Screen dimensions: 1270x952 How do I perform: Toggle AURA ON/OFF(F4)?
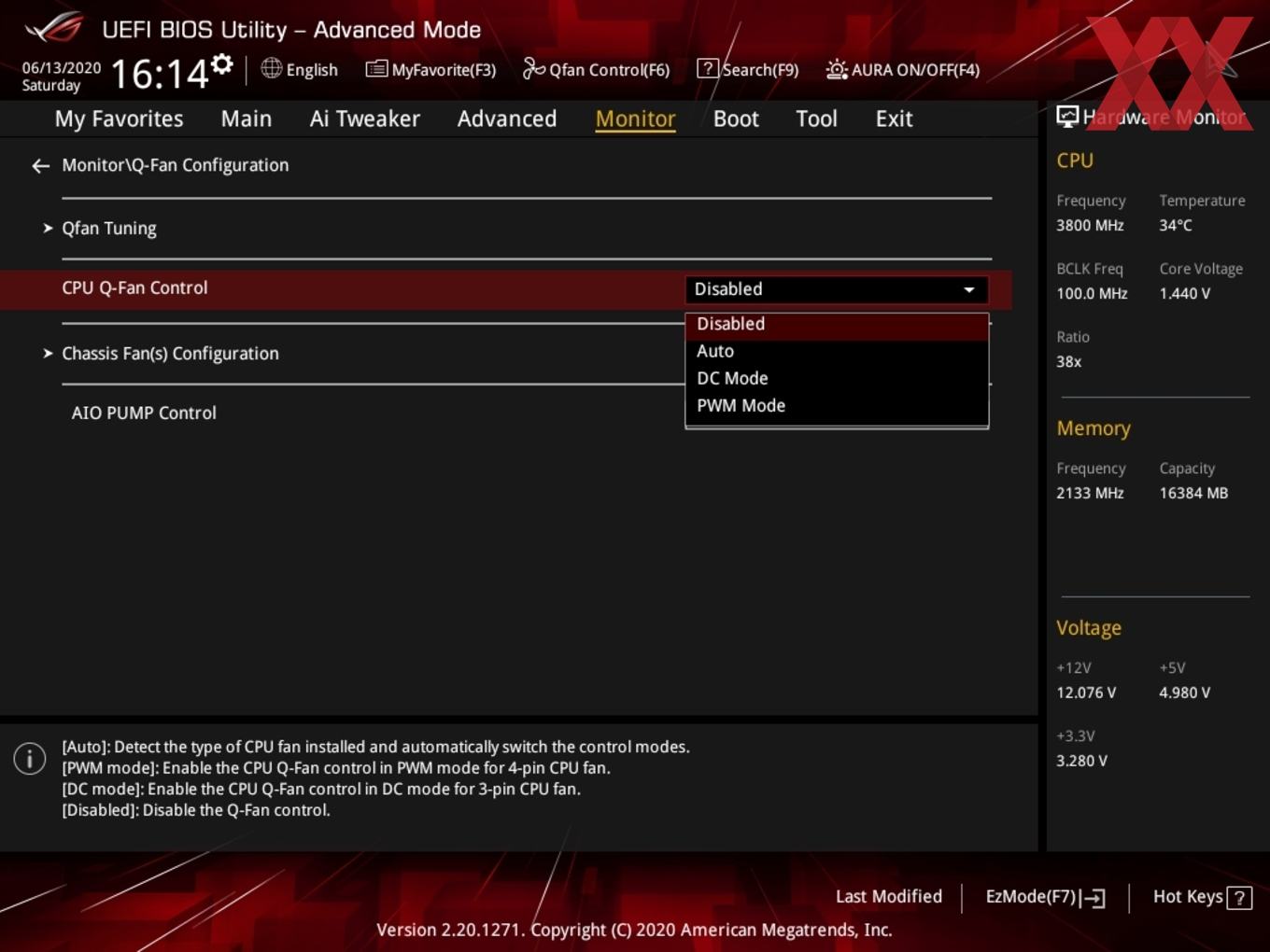(903, 69)
